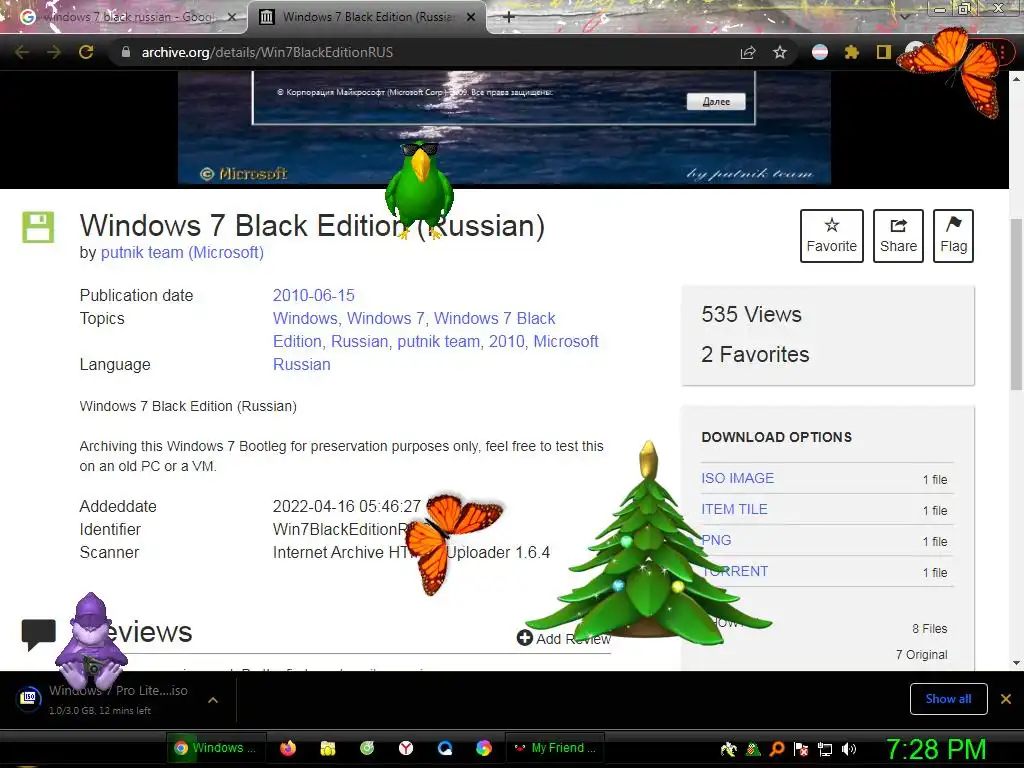The image size is (1024, 768).
Task: Close the Google search tab
Action: pos(232,17)
